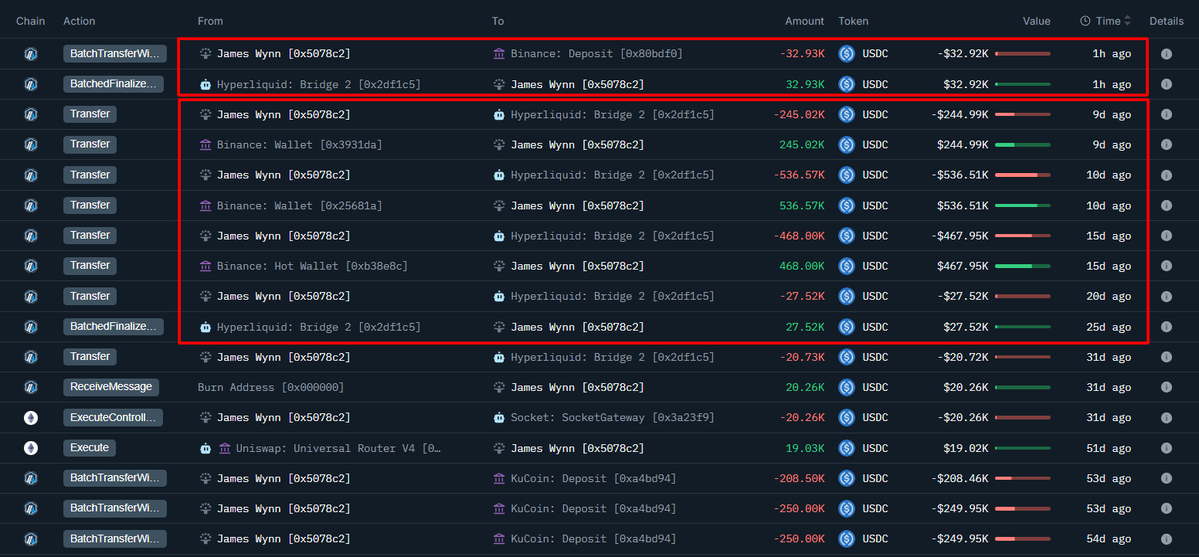Click BatchedFinalize... badge in the 25d ago row
The height and width of the screenshot is (557, 1199).
click(113, 327)
